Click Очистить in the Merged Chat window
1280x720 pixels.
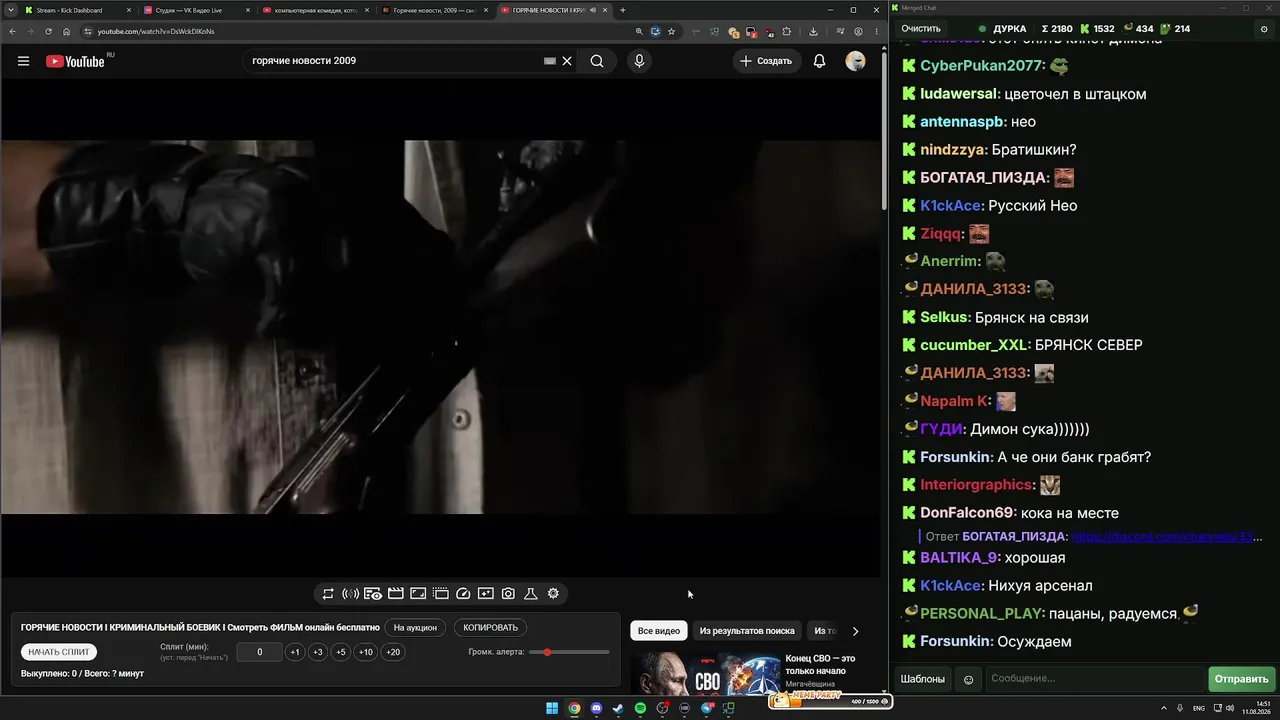tap(921, 29)
